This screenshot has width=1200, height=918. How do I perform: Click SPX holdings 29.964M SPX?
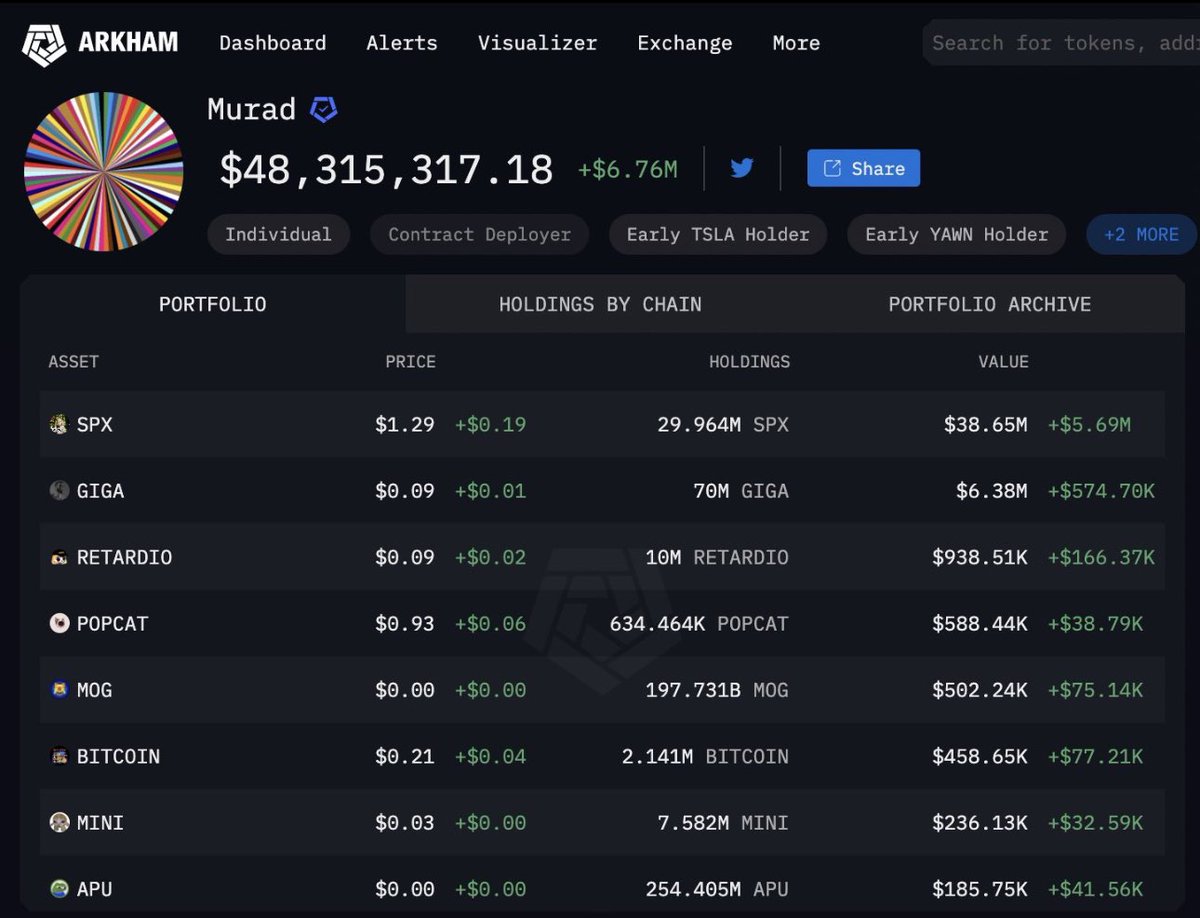click(x=723, y=424)
